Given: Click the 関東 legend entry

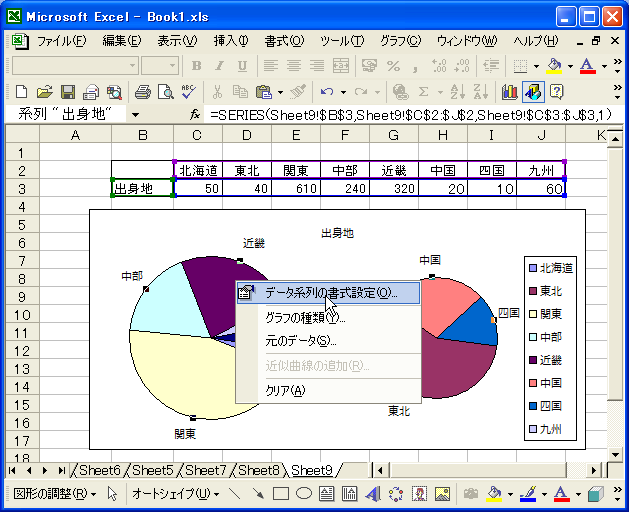Looking at the screenshot, I should tap(546, 314).
